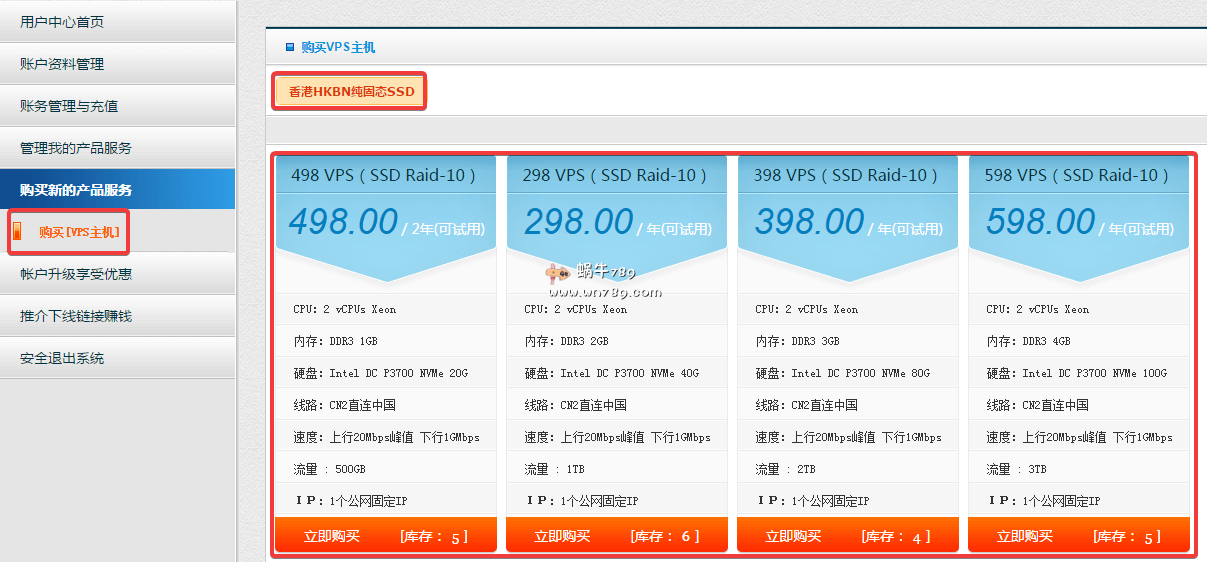The image size is (1207, 562).
Task: Collapse the 购买新的产品服务 section
Action: pos(76,190)
